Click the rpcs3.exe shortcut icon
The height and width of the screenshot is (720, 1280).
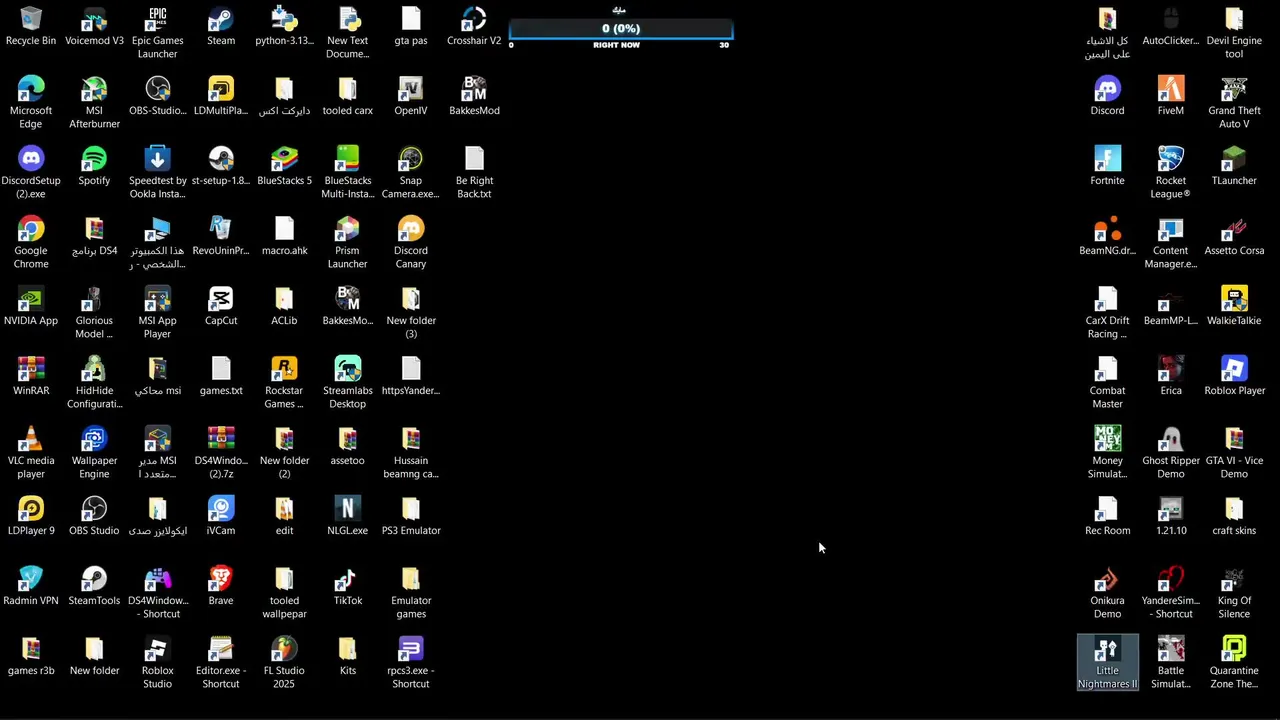411,663
